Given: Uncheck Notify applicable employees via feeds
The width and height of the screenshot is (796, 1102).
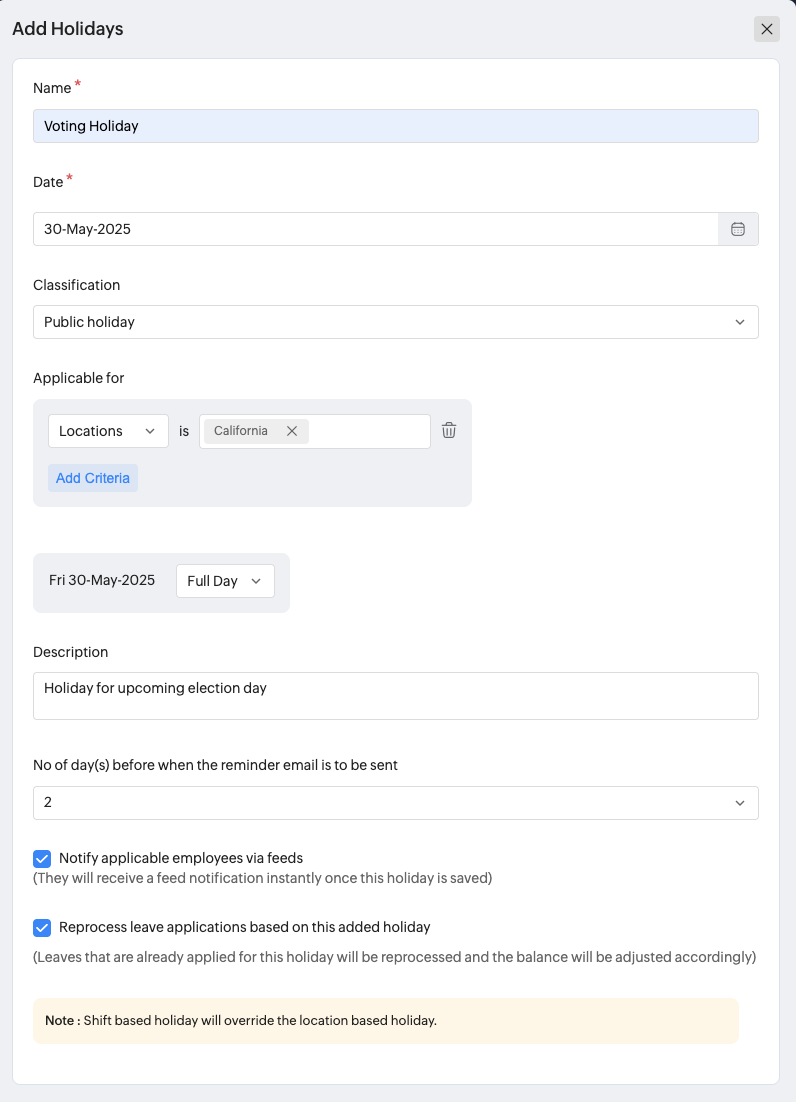Looking at the screenshot, I should pyautogui.click(x=42, y=858).
